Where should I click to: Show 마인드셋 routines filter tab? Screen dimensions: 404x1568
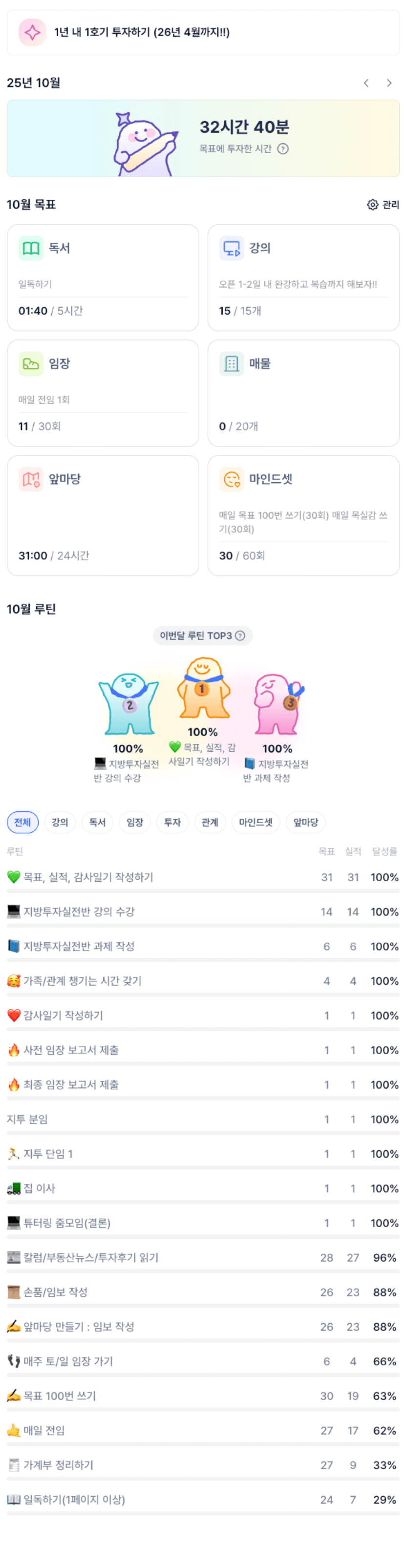pos(255,823)
